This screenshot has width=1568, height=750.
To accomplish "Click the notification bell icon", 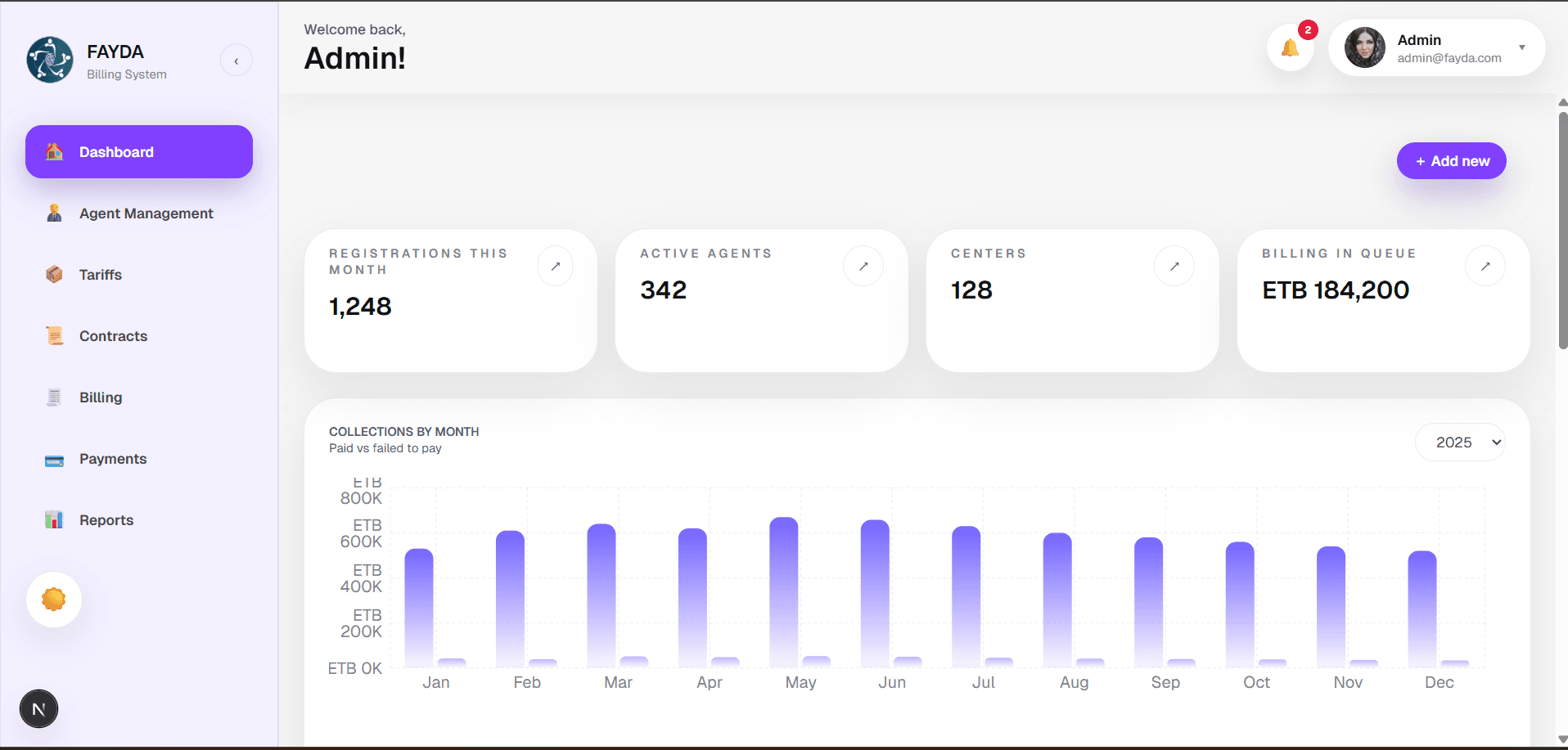I will click(1290, 48).
